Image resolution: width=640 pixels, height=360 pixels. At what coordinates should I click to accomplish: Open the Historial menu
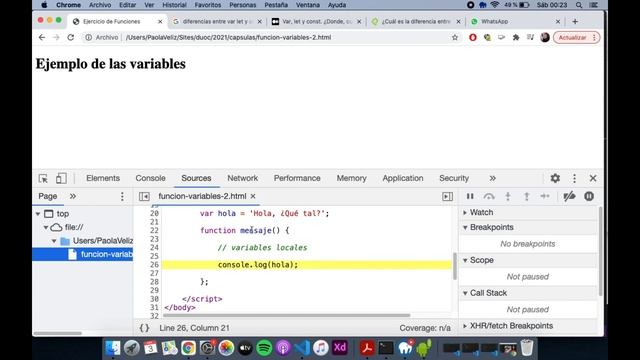click(x=174, y=5)
